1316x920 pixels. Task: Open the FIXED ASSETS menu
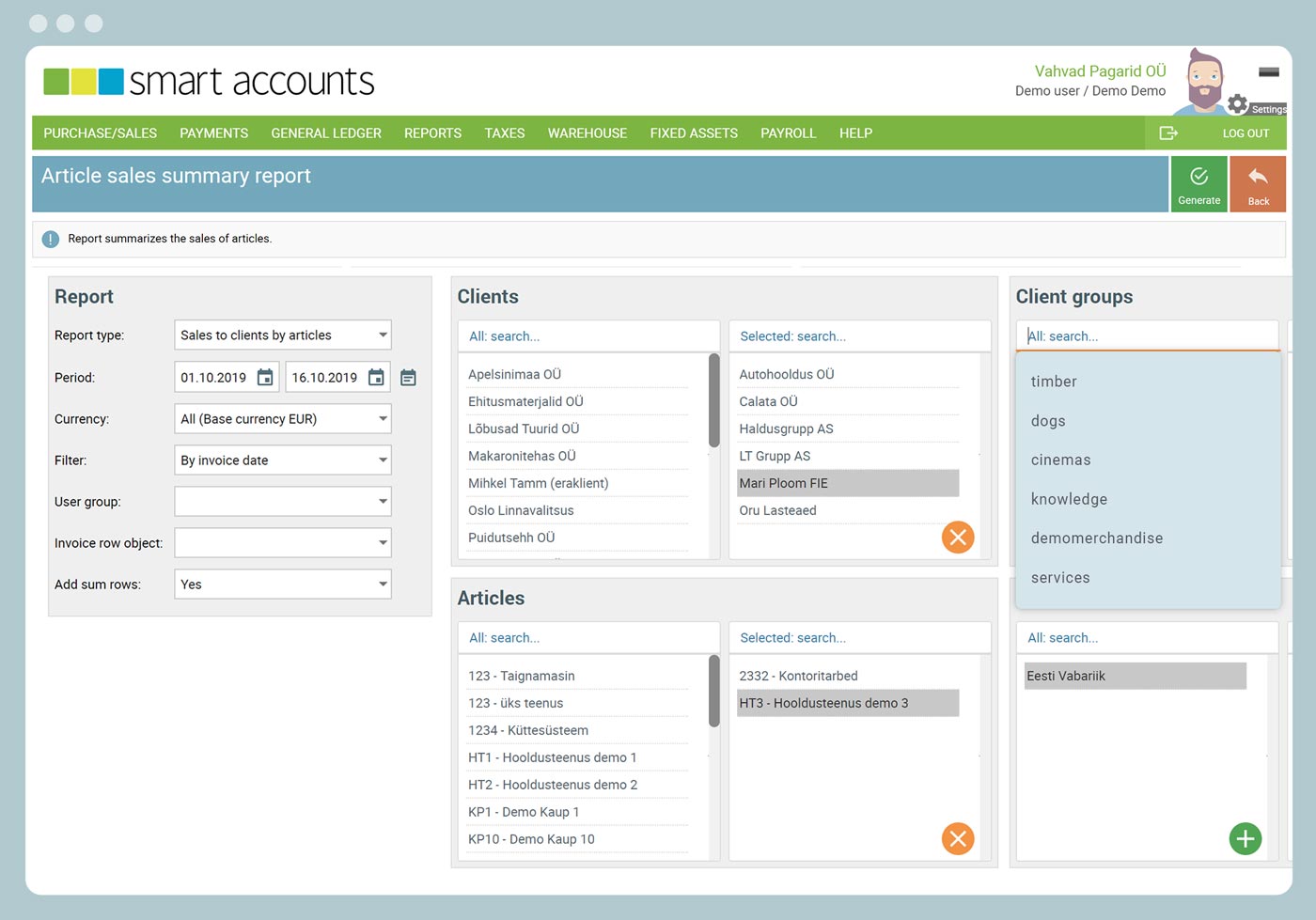(694, 133)
